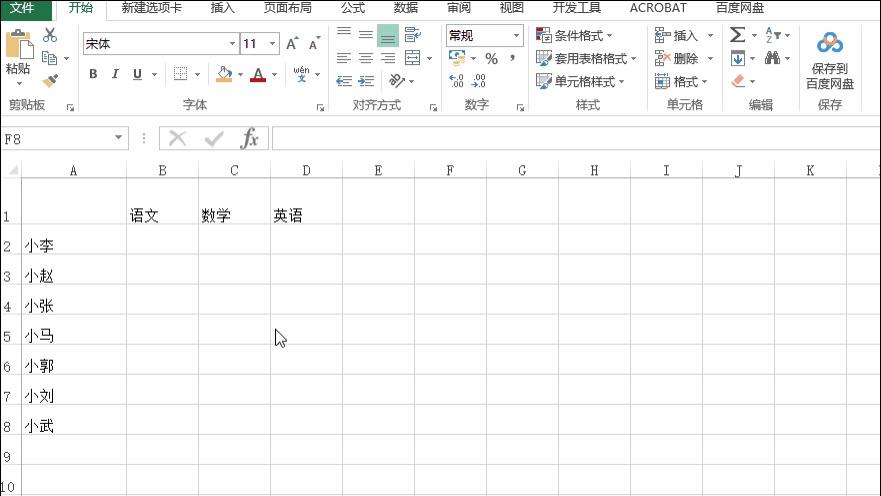Image resolution: width=881 pixels, height=496 pixels.
Task: Open 文件 File tab
Action: coord(22,8)
